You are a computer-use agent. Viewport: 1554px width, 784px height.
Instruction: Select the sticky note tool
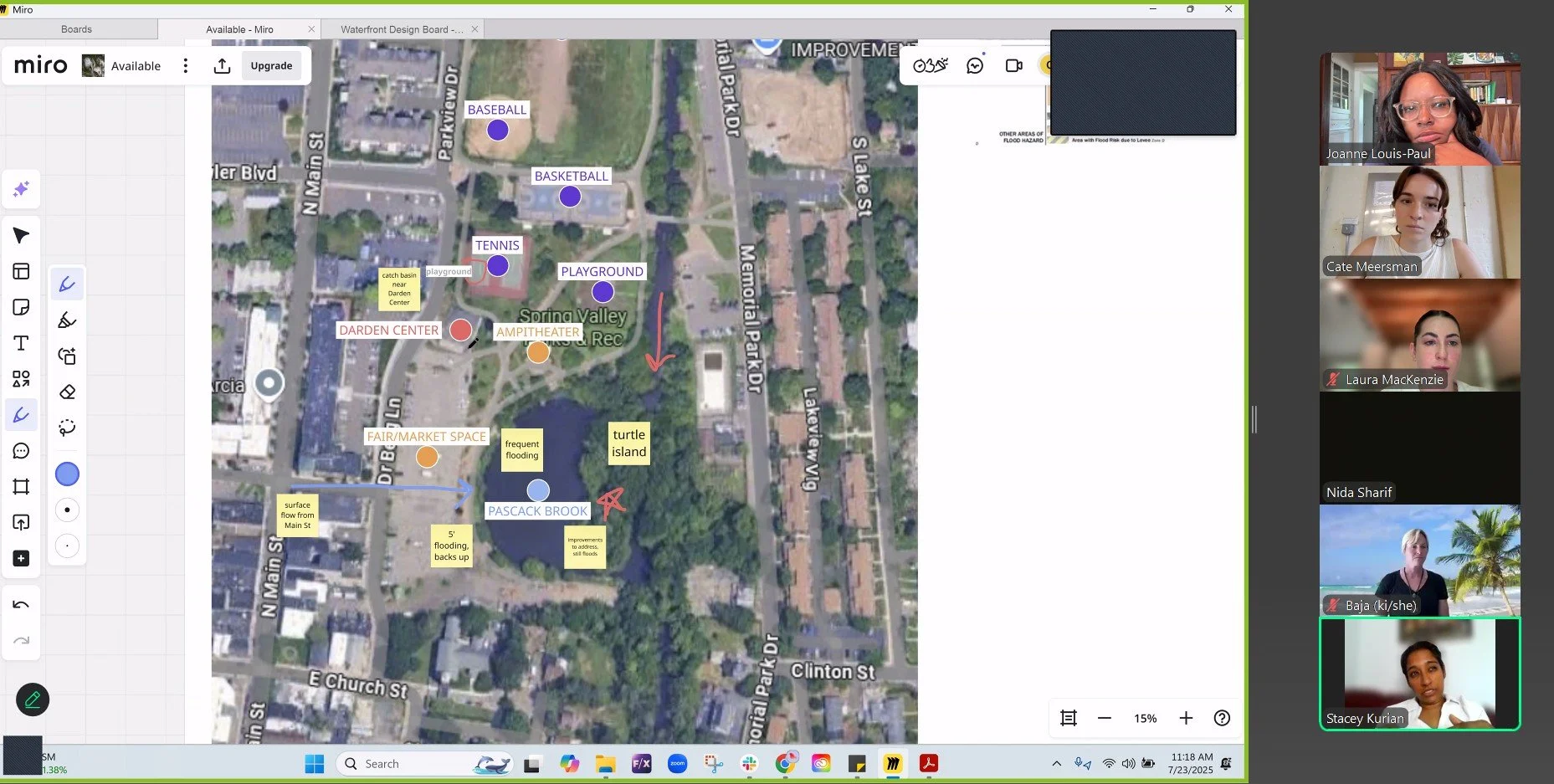[x=21, y=307]
